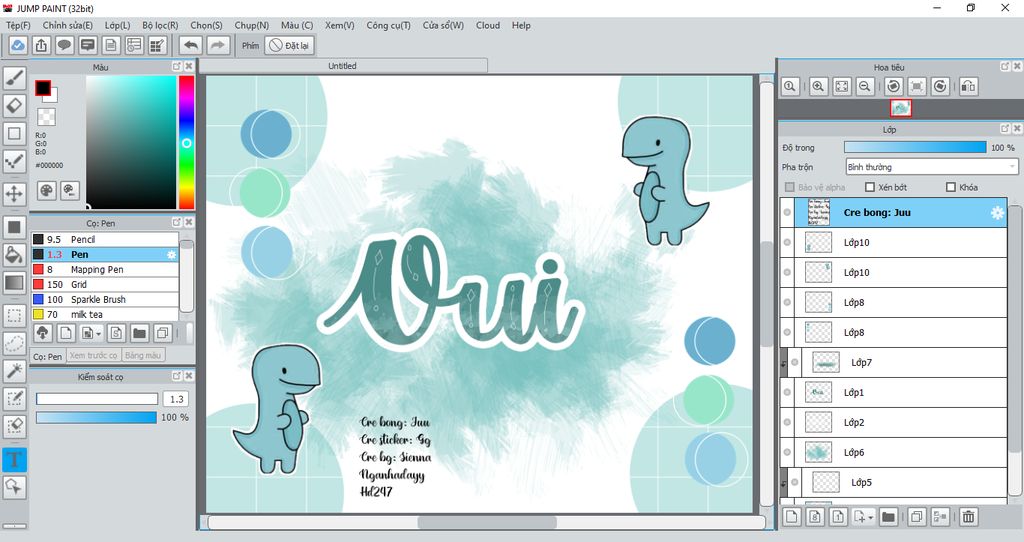Click the brush size value field 1.3

pos(176,399)
